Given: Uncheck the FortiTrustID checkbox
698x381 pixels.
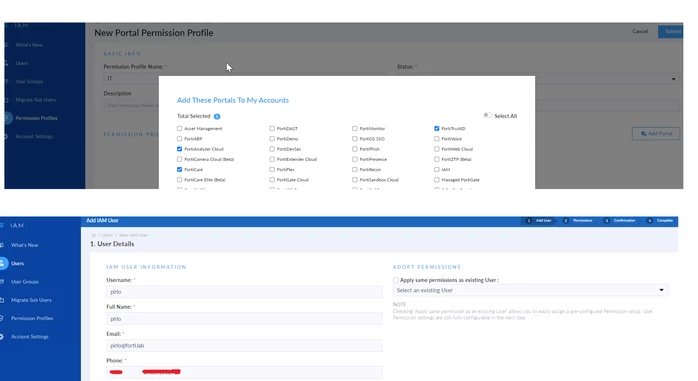Looking at the screenshot, I should click(x=437, y=129).
